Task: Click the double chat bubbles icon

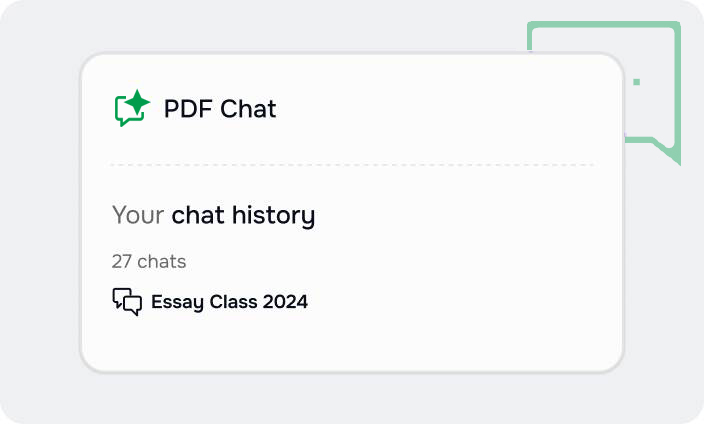Action: tap(127, 301)
